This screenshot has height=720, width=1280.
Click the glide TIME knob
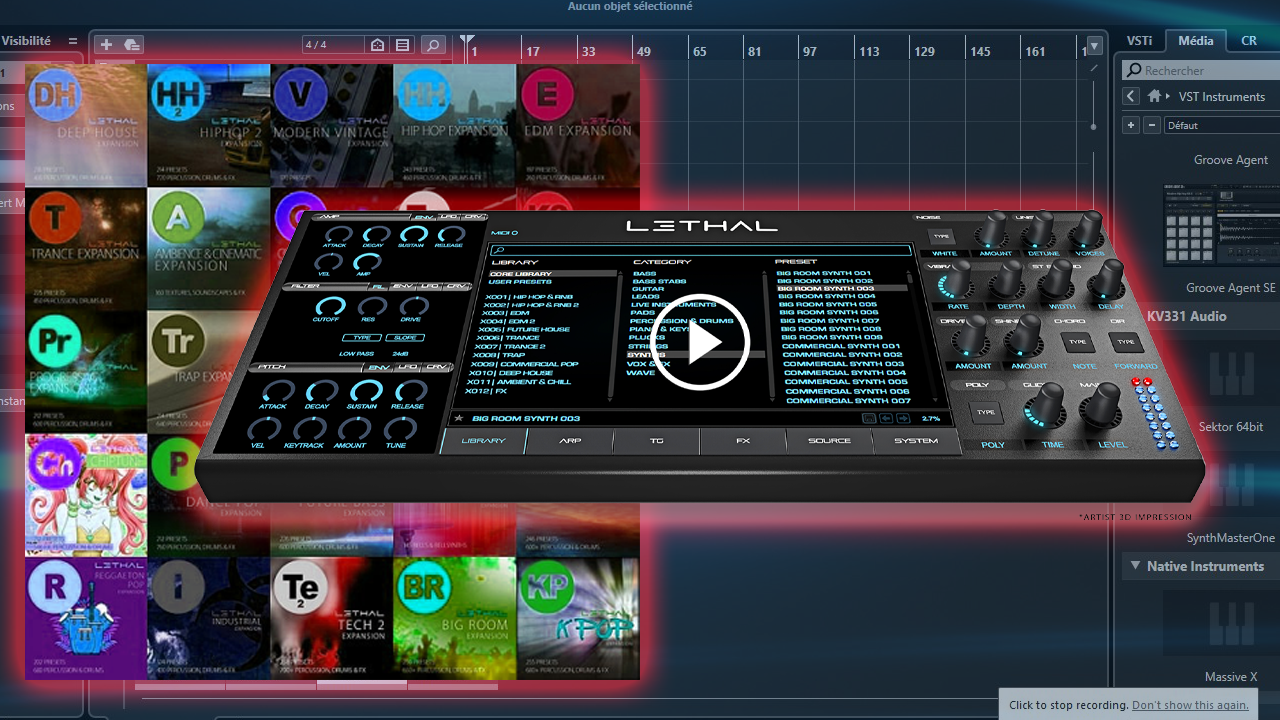1047,408
